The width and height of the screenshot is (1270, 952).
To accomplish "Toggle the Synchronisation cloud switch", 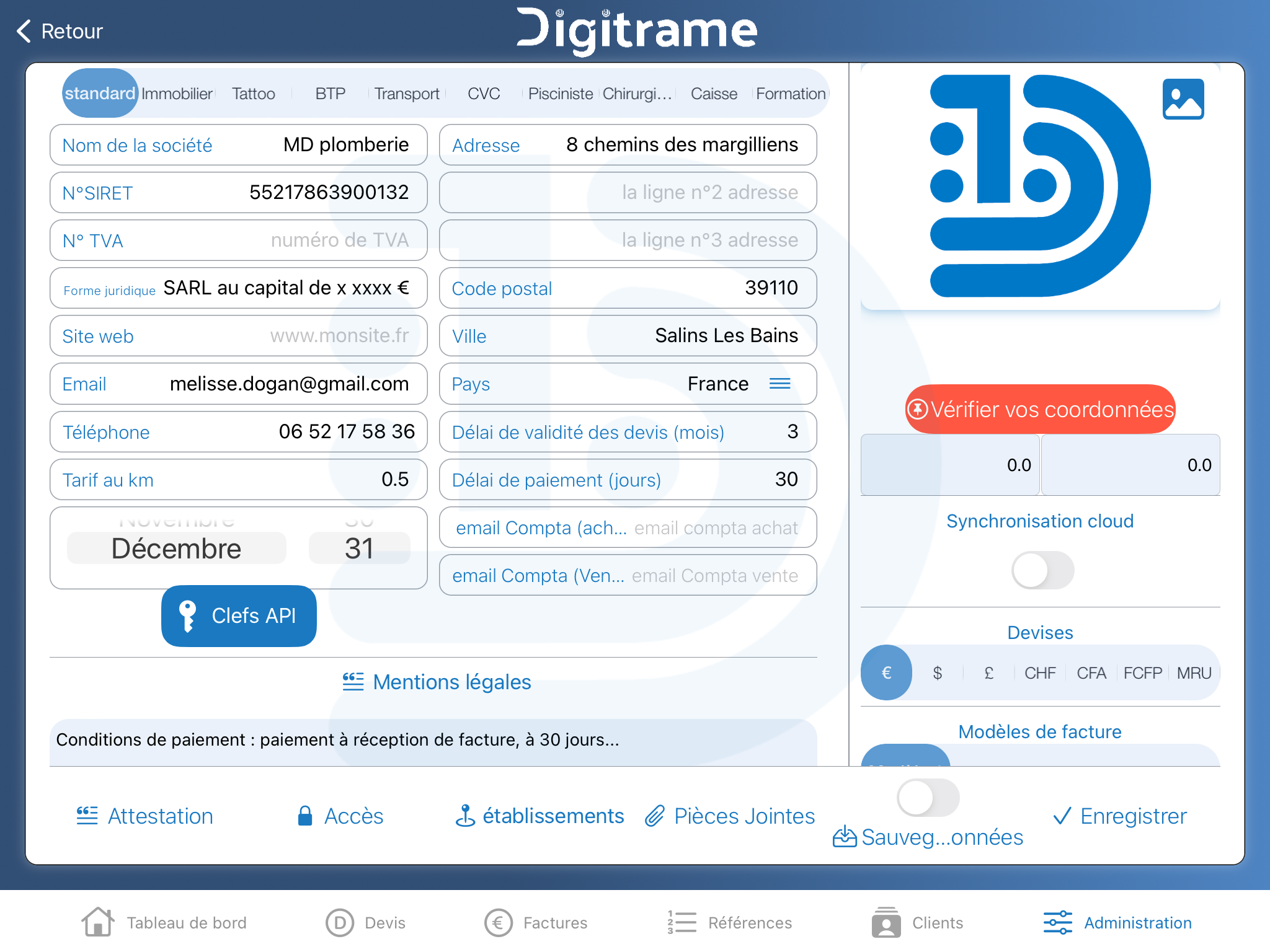I will [1042, 570].
